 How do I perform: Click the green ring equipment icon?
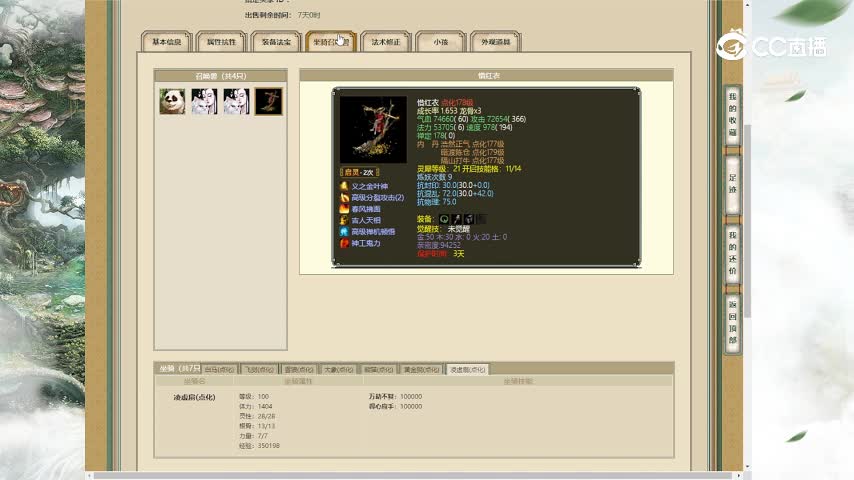tap(444, 219)
